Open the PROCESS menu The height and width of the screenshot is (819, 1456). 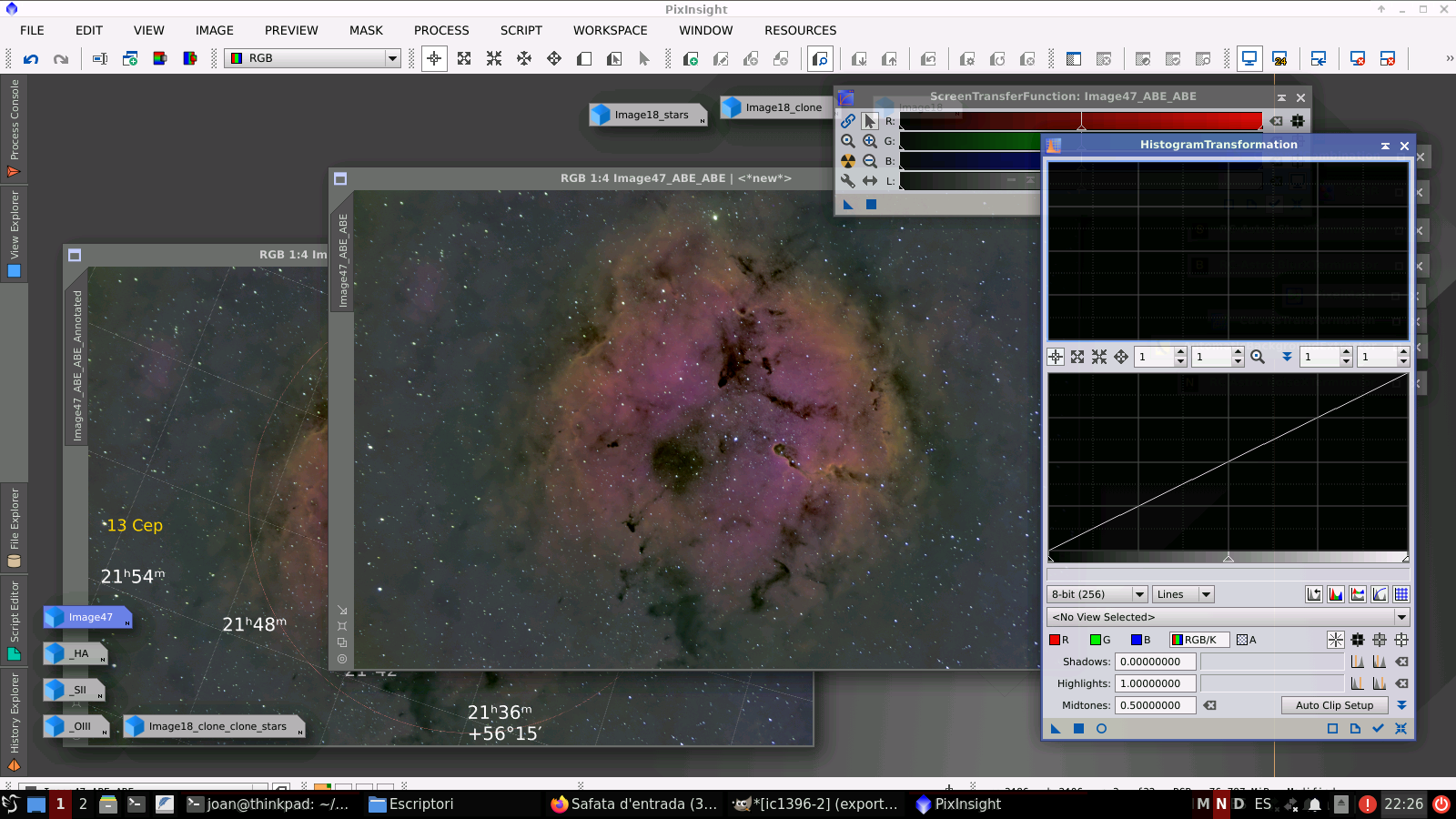tap(441, 30)
